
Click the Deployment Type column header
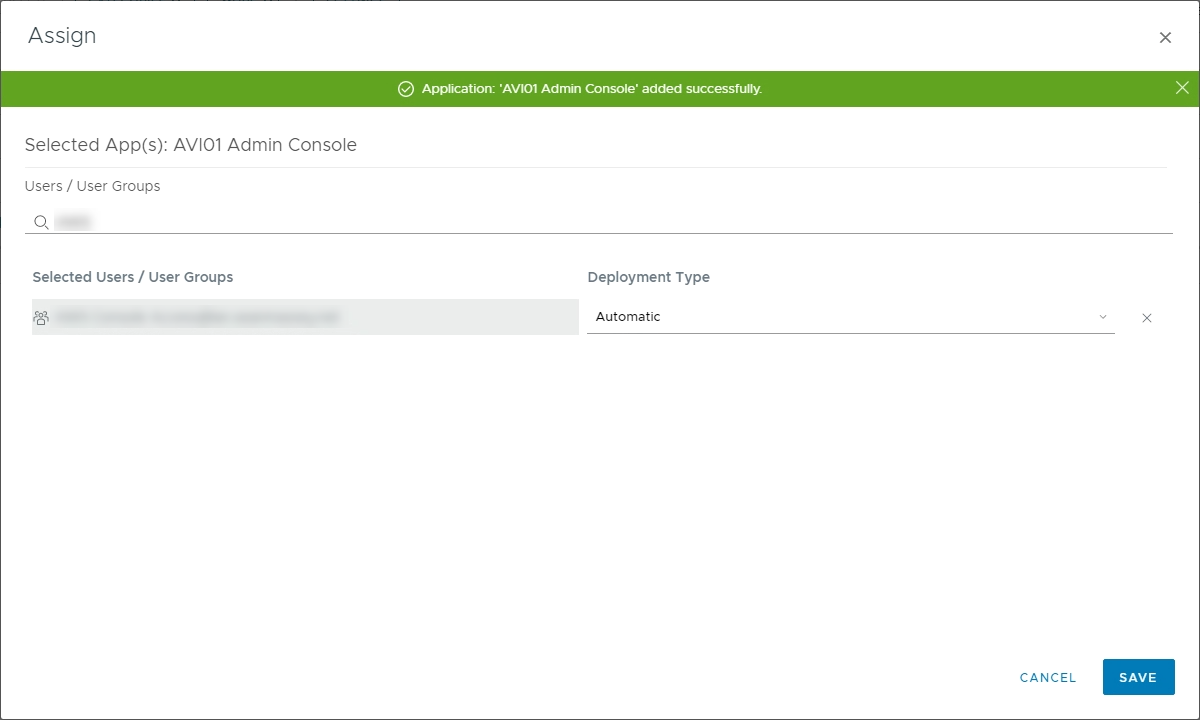tap(648, 277)
